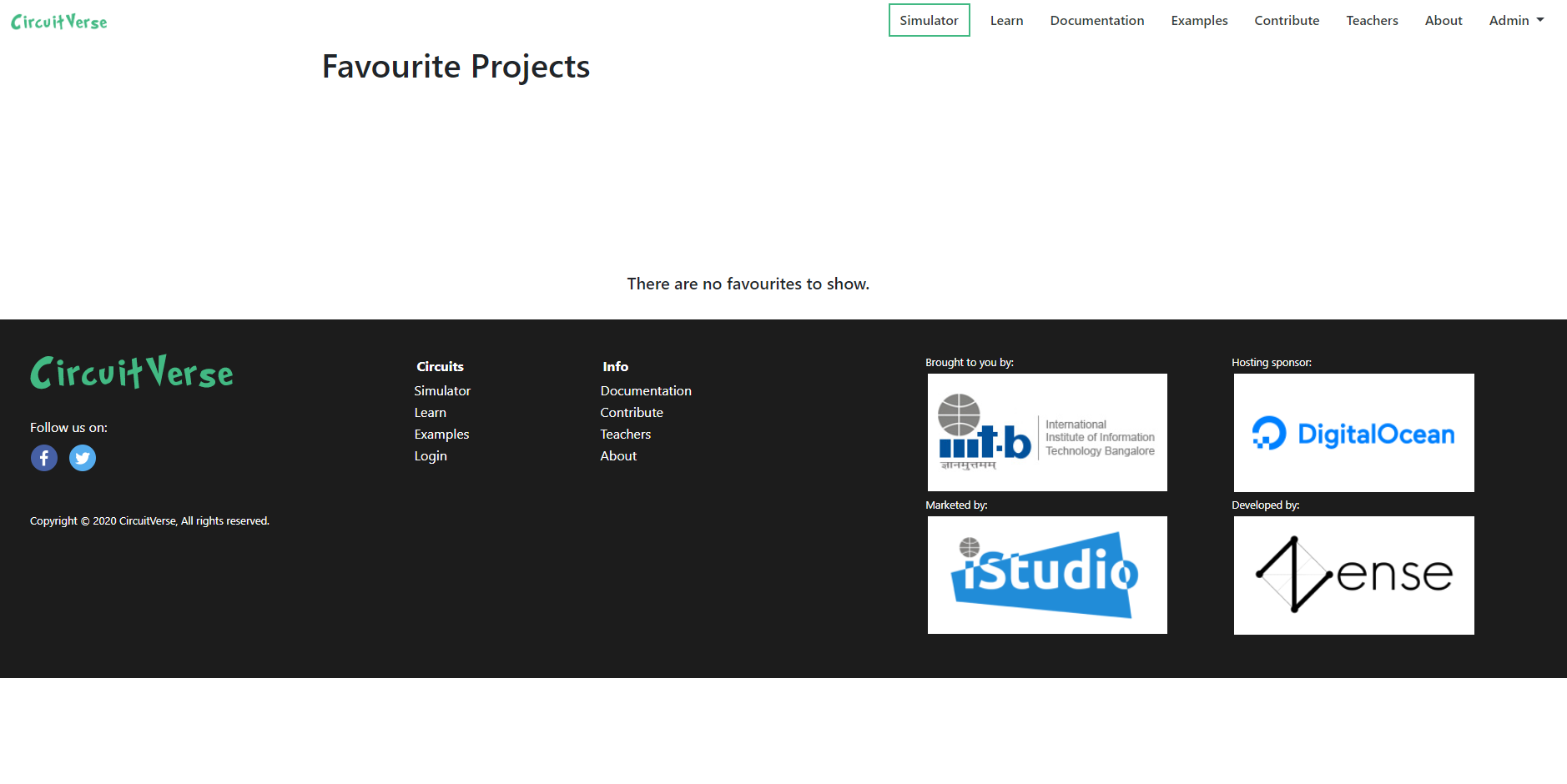Screen dimensions: 1567x784
Task: Open the Facebook page icon
Action: (x=44, y=458)
